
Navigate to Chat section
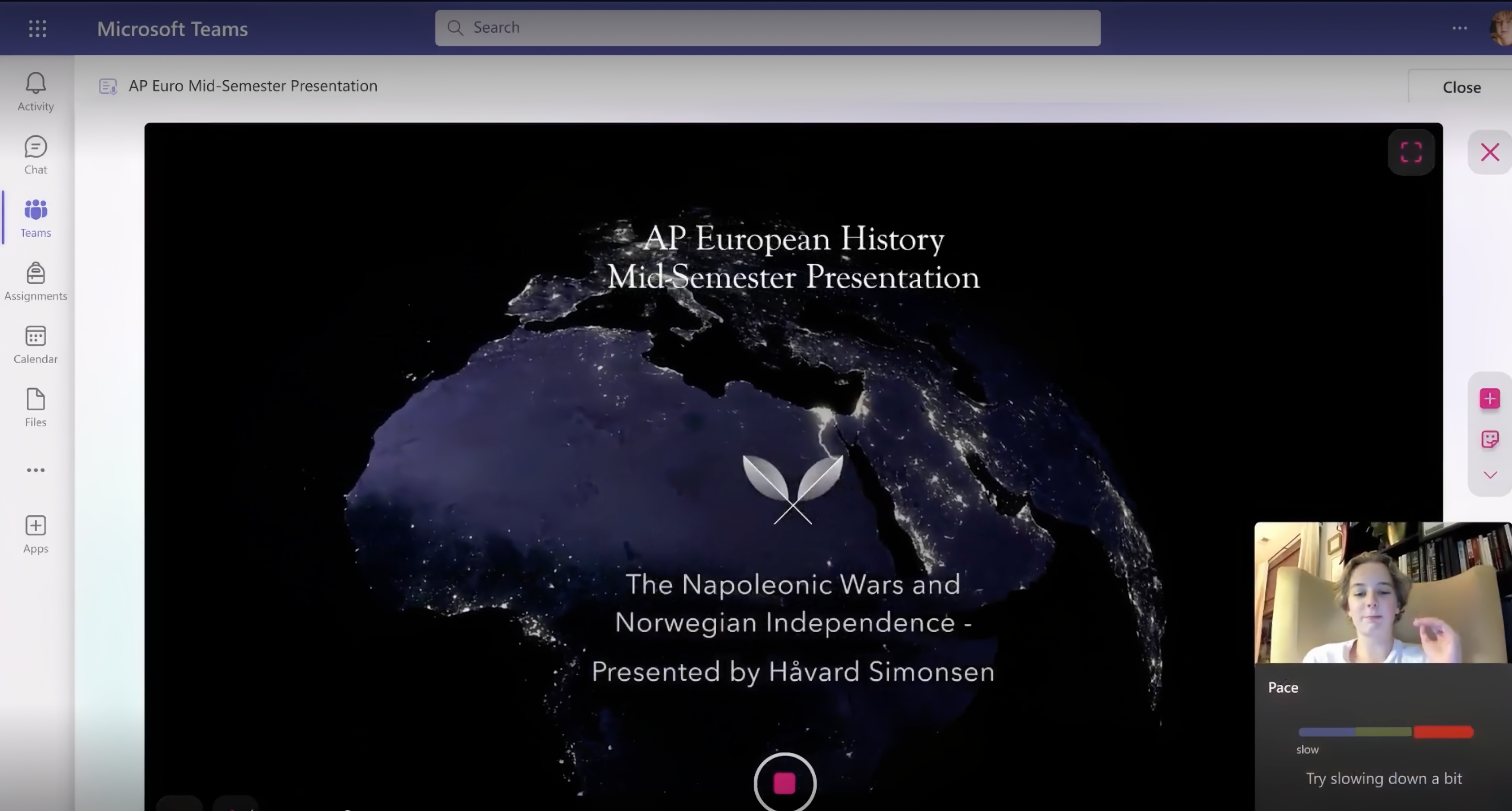pyautogui.click(x=35, y=155)
